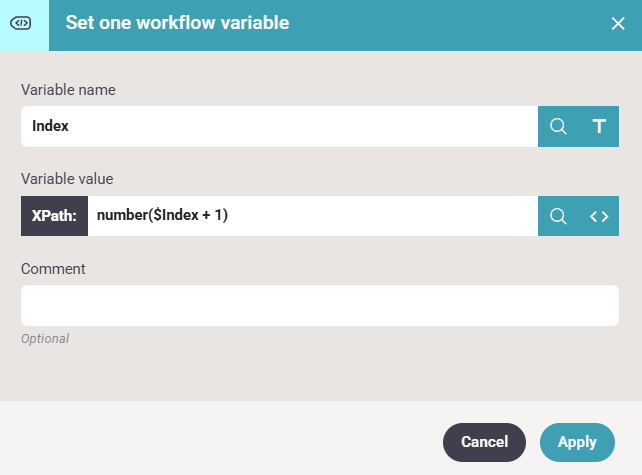Click the "Set one workflow variable" title
The image size is (642, 475).
coord(177,23)
